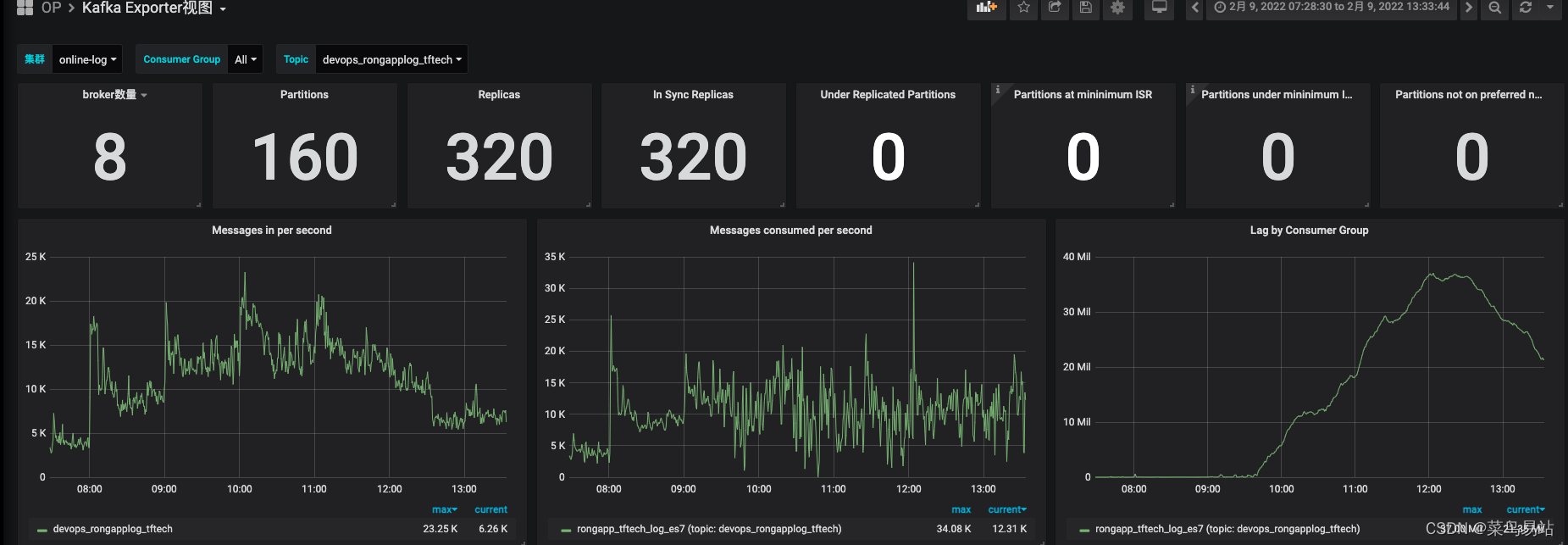Open Messages consumed per second panel title
The height and width of the screenshot is (545, 1568).
point(790,231)
